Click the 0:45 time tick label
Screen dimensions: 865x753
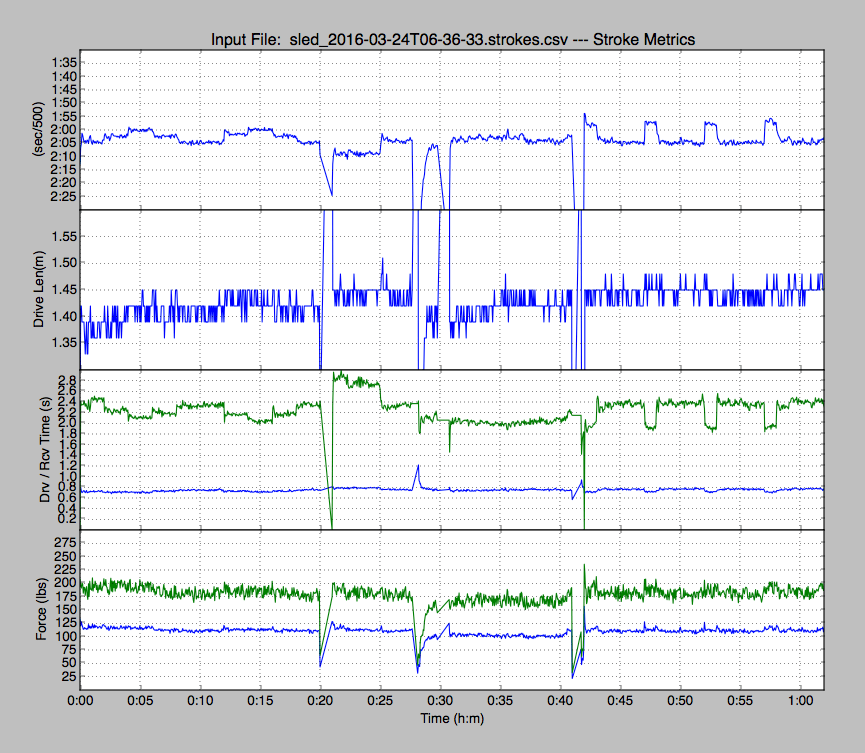point(620,702)
